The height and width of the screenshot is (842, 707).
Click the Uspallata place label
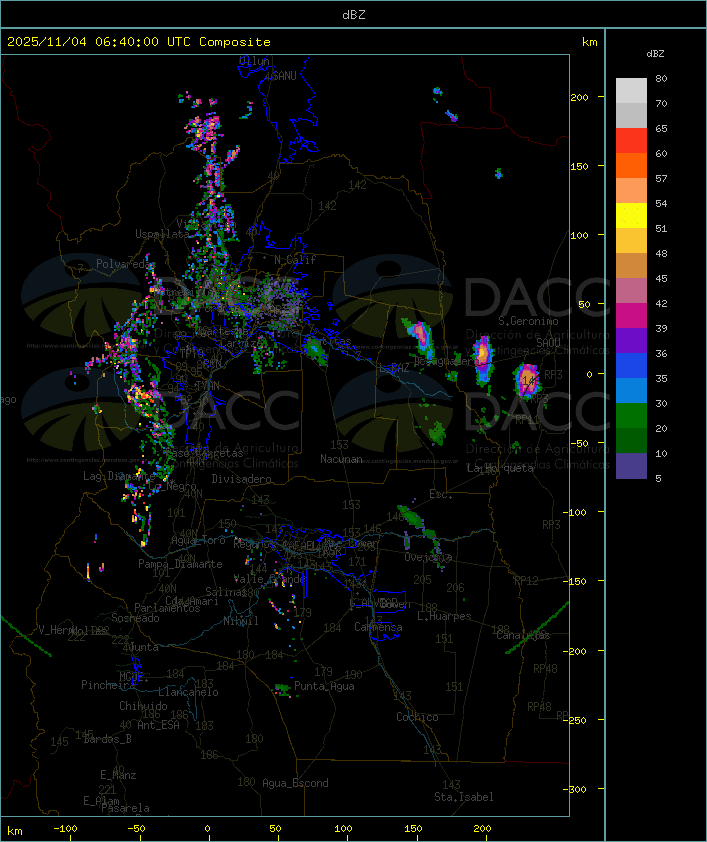(x=162, y=234)
